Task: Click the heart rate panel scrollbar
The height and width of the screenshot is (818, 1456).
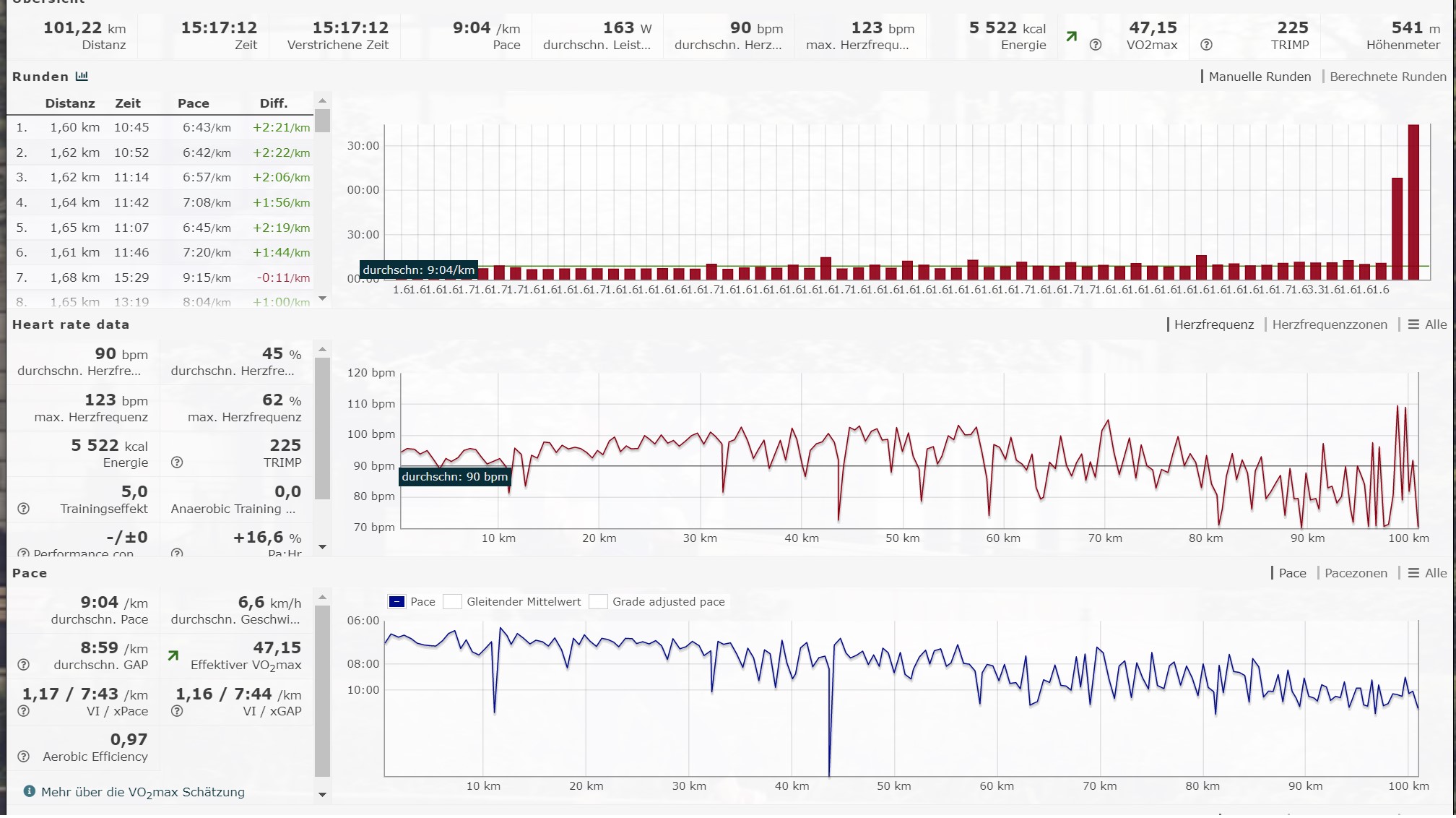Action: (322, 426)
